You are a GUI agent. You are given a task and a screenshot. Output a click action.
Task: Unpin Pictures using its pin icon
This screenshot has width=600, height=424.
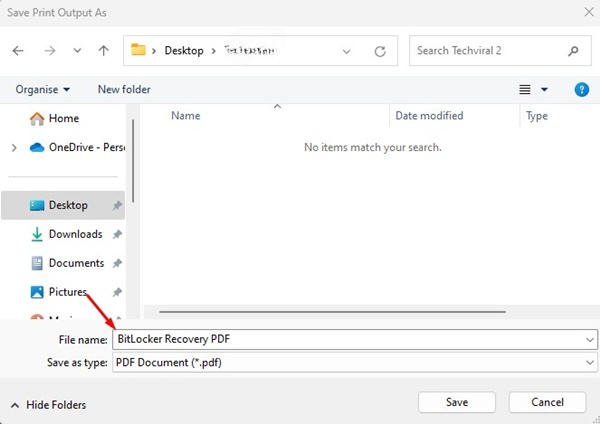(117, 292)
